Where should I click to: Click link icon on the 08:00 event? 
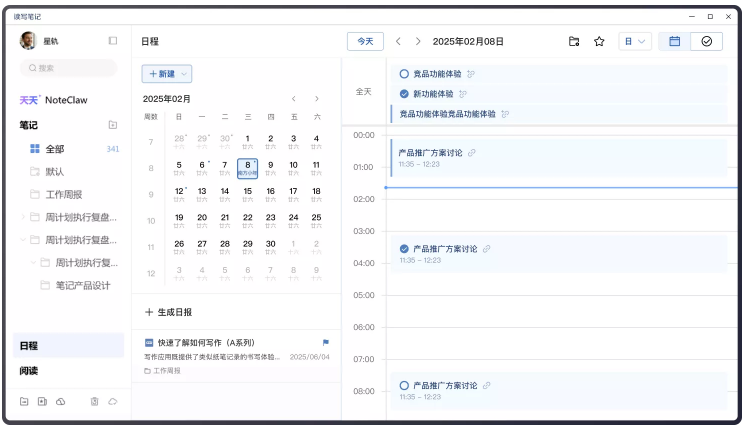pos(487,385)
